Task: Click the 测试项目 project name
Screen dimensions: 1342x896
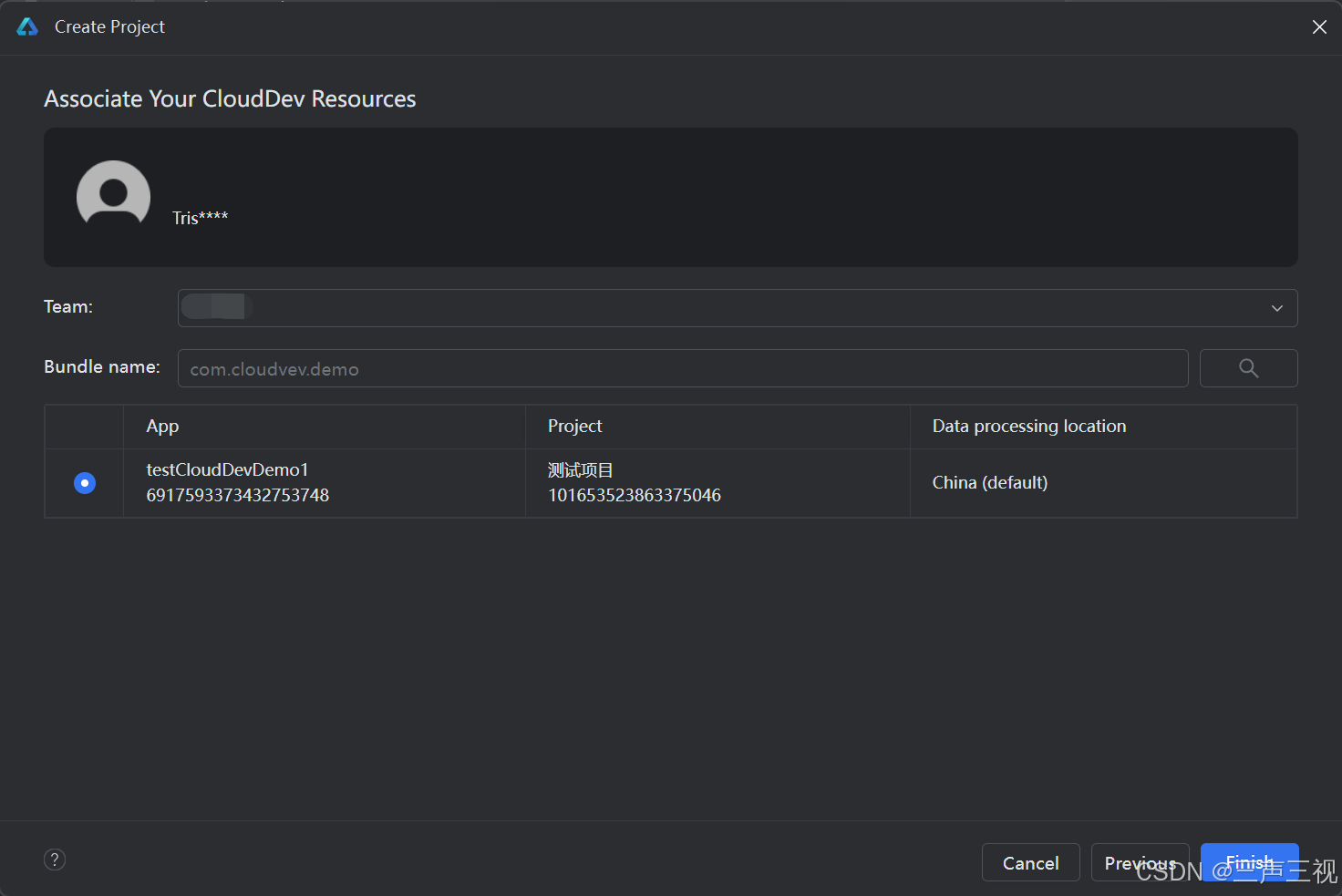Action: click(581, 470)
